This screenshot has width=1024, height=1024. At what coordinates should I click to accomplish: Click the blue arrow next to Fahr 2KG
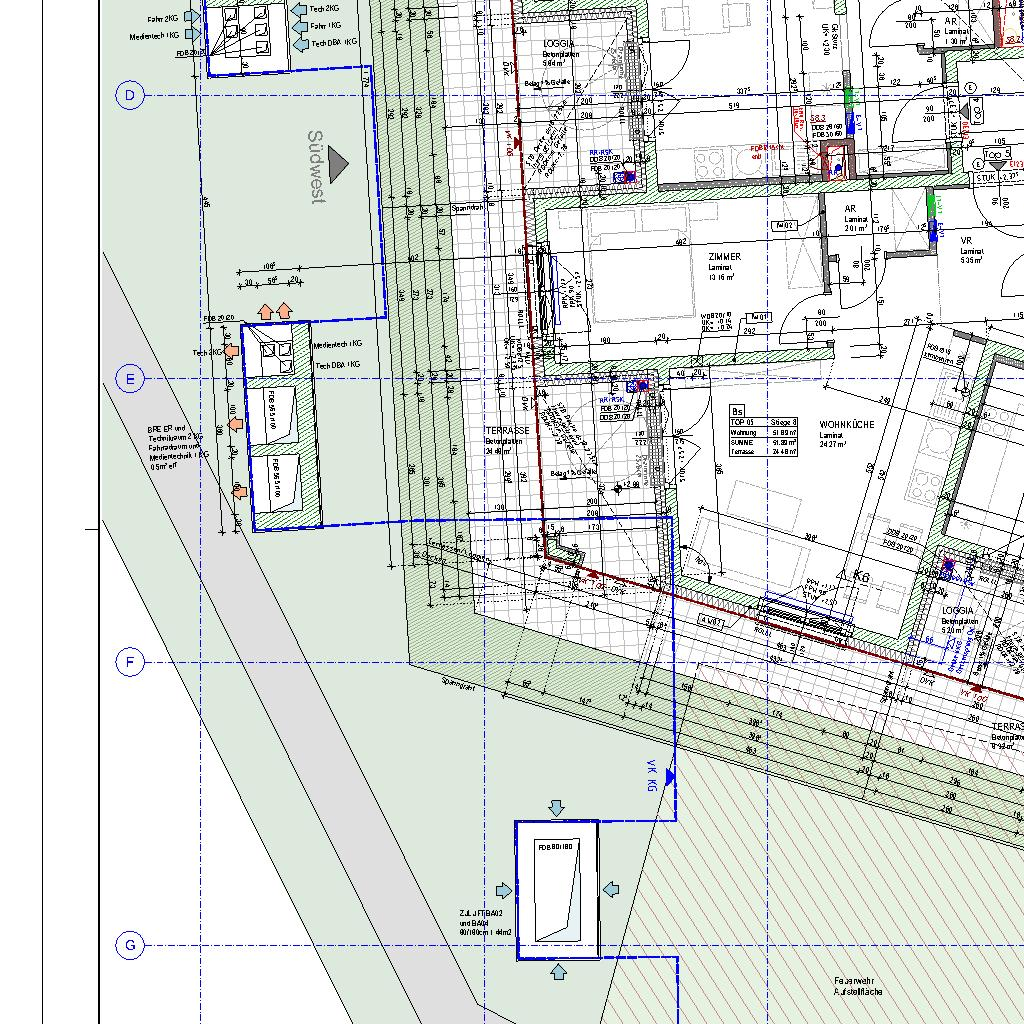tap(191, 16)
